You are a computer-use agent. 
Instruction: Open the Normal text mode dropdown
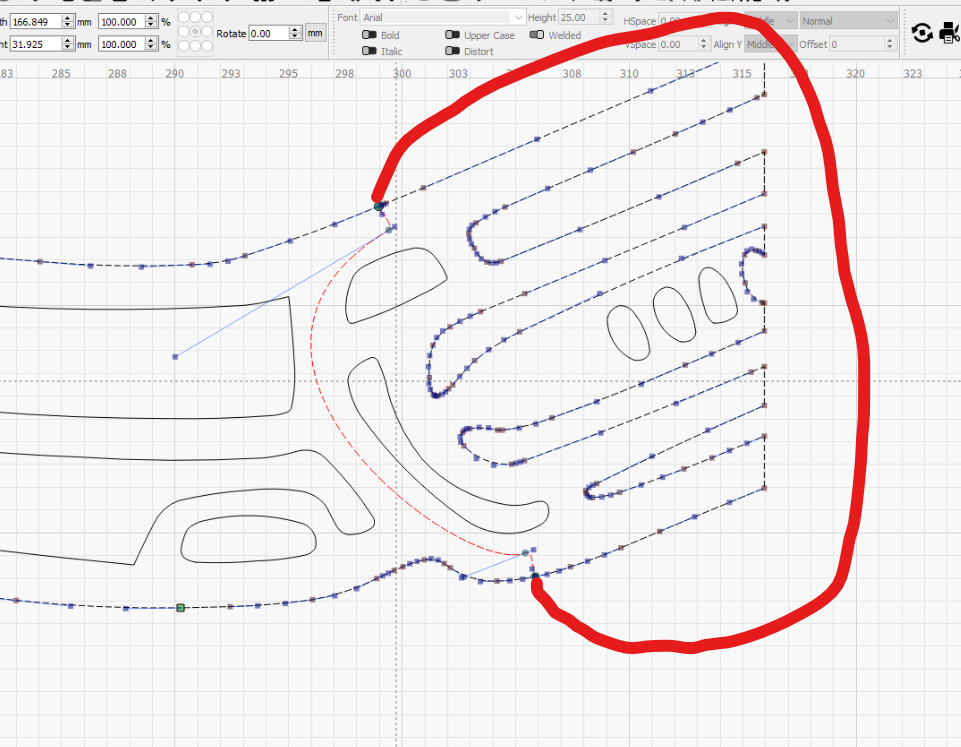click(x=848, y=21)
